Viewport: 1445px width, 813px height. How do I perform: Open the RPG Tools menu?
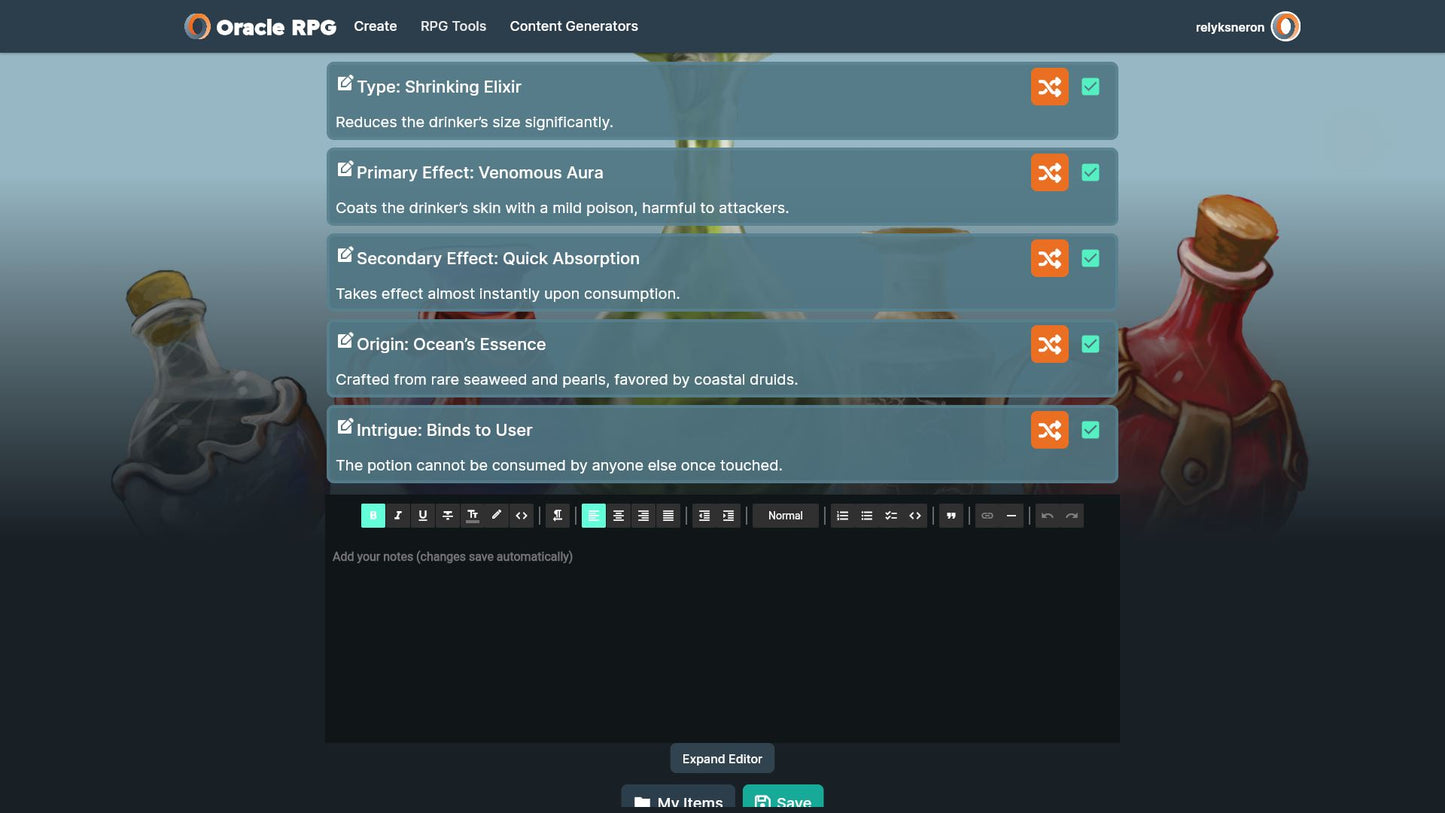pyautogui.click(x=453, y=26)
